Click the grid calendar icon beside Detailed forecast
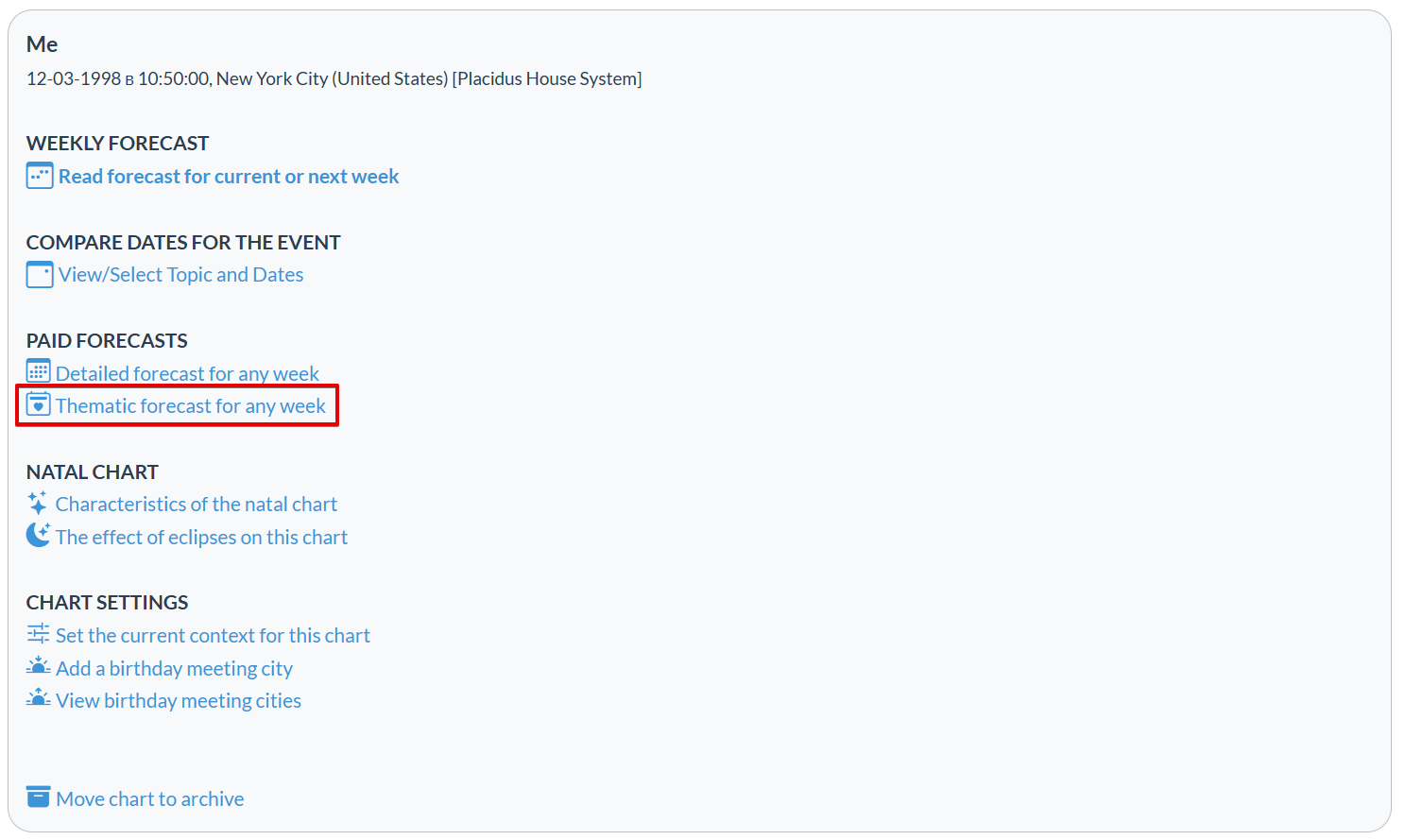This screenshot has width=1405, height=840. [38, 371]
